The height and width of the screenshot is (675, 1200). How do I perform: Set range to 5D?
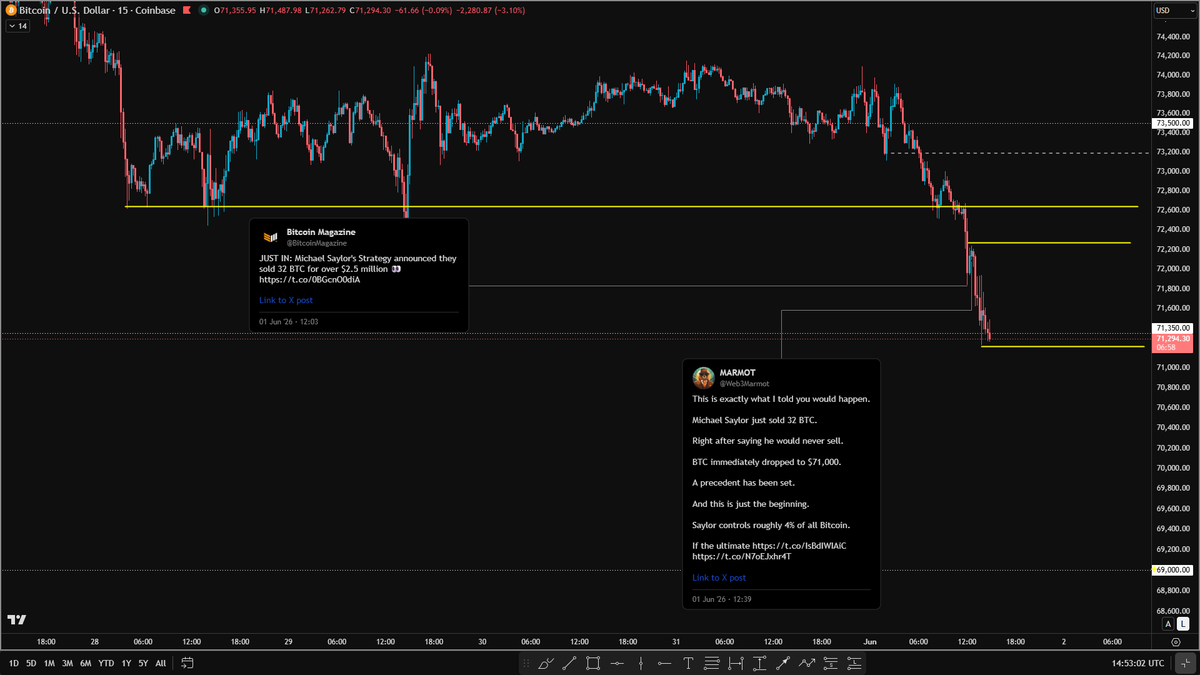point(31,663)
